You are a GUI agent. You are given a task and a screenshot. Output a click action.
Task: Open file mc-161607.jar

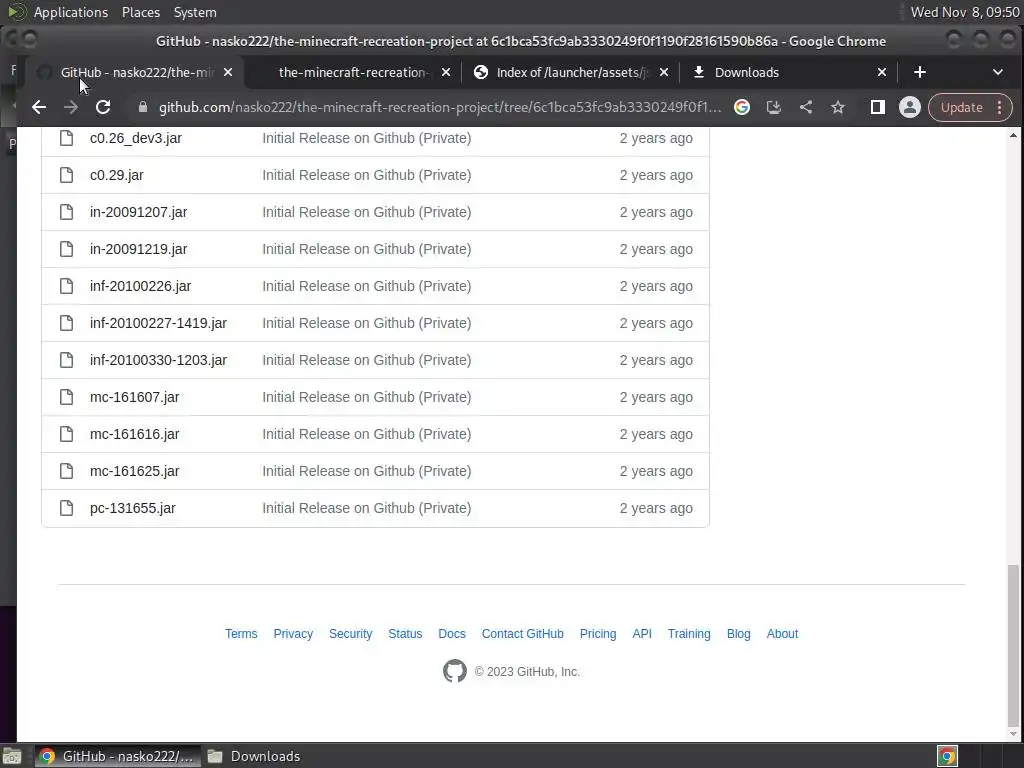135,397
